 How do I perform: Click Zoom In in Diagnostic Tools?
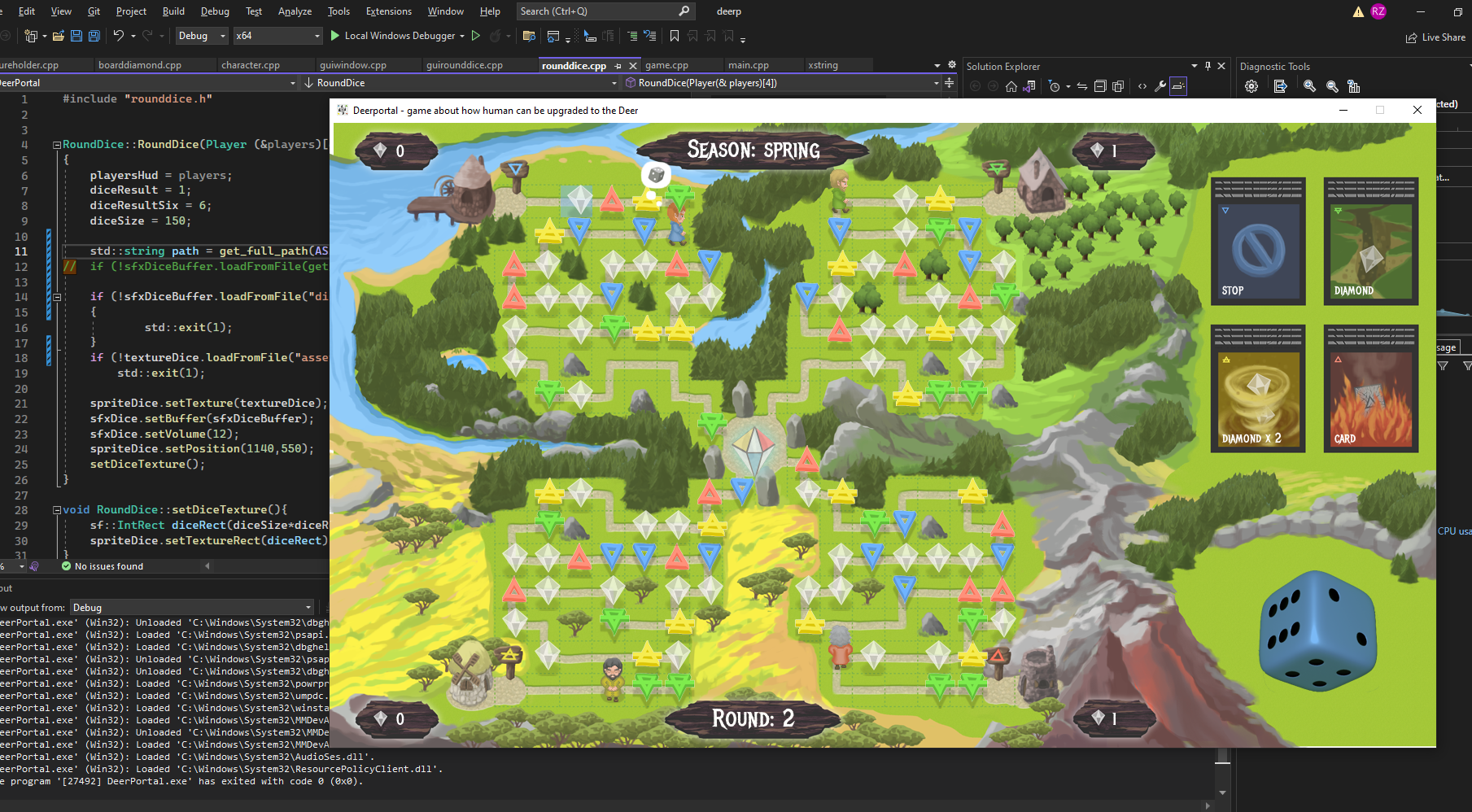1309,86
